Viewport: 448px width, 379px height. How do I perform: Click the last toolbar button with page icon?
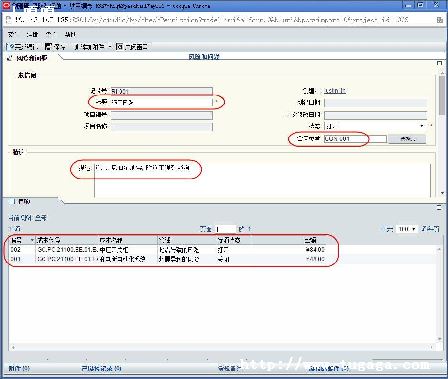pos(132,47)
